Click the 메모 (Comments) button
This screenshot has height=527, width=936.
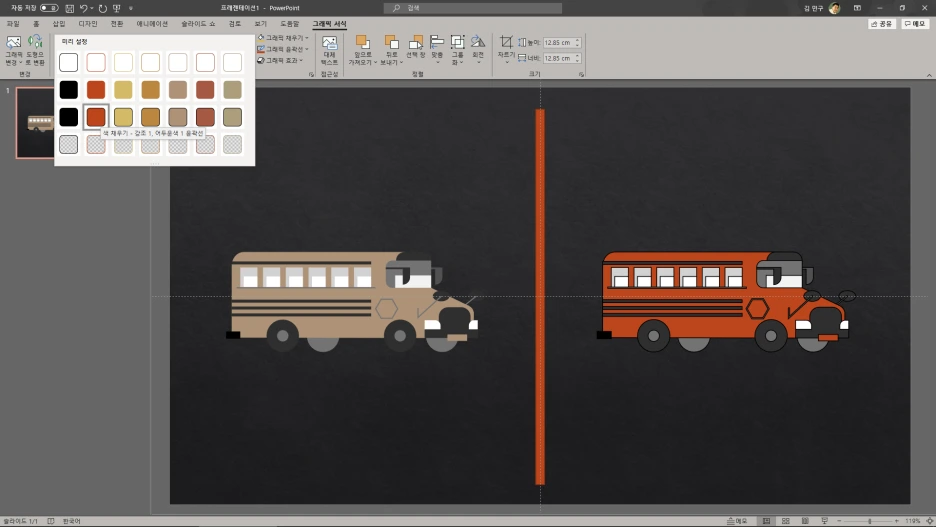coord(915,24)
